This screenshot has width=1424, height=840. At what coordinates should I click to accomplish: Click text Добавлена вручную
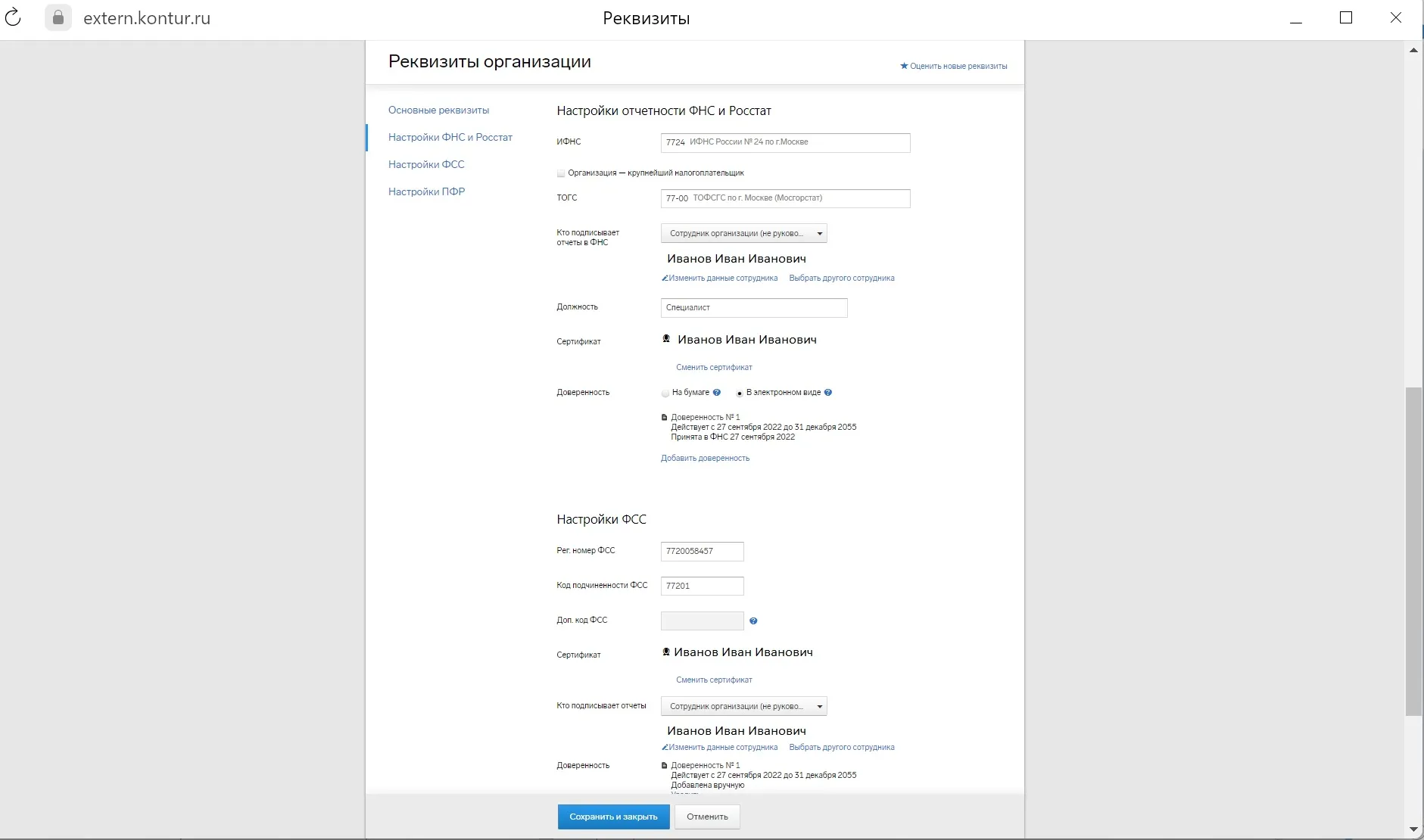(707, 785)
